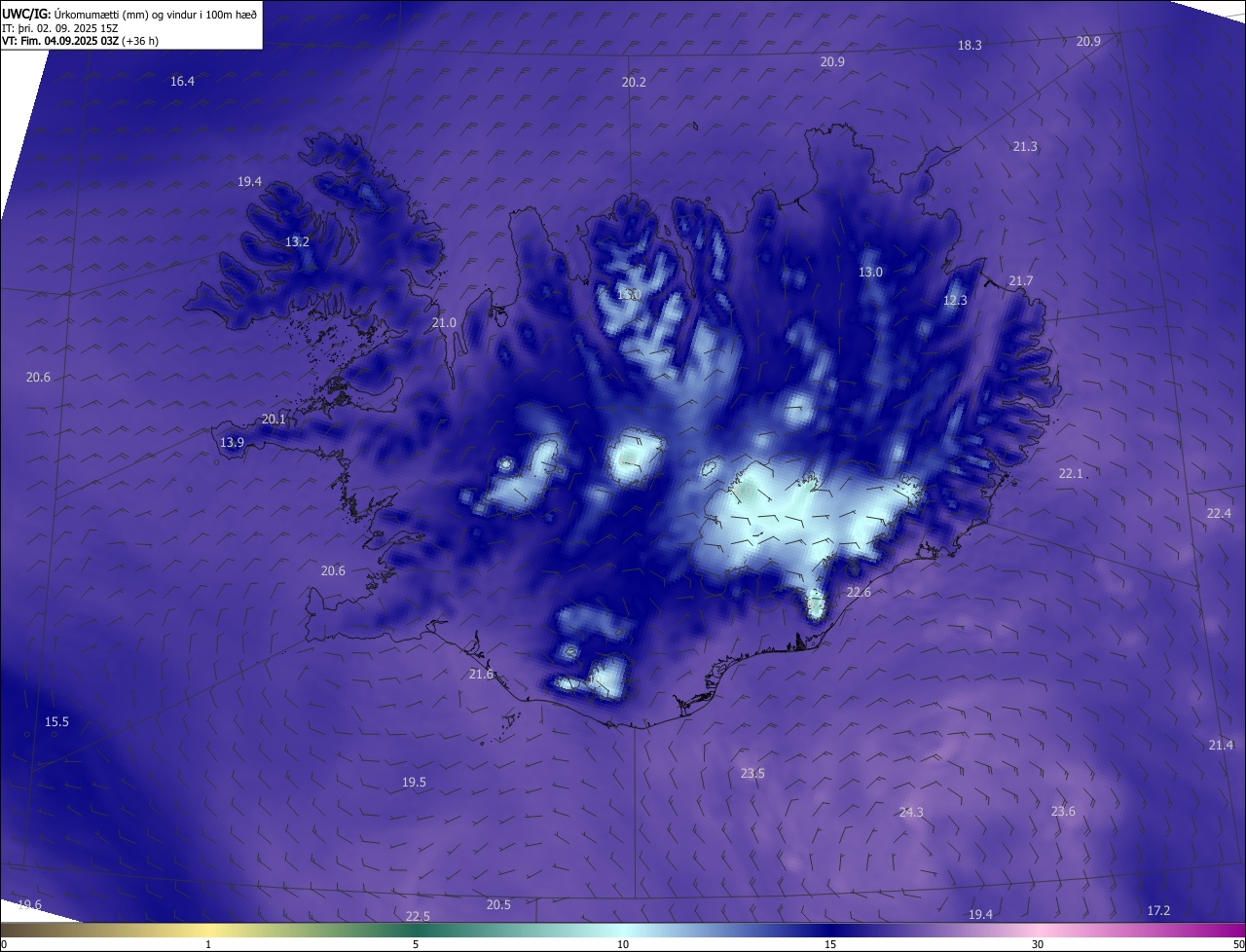The height and width of the screenshot is (952, 1246).
Task: Click the legend tick label 50
Action: (1238, 945)
